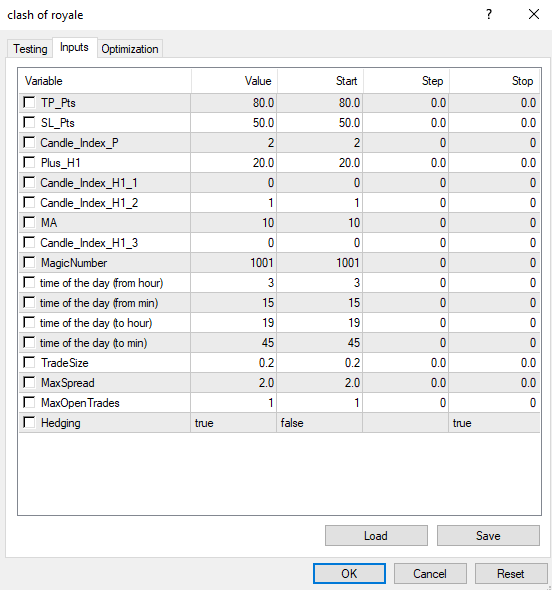The image size is (552, 590).
Task: Tick the TradeSize checkbox
Action: (29, 362)
